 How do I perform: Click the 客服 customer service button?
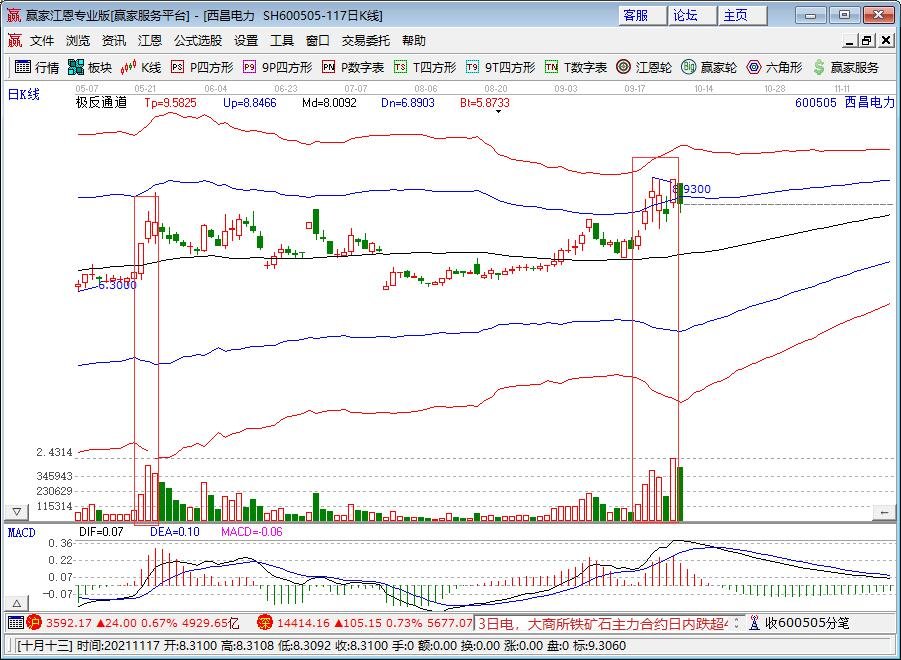coord(635,15)
